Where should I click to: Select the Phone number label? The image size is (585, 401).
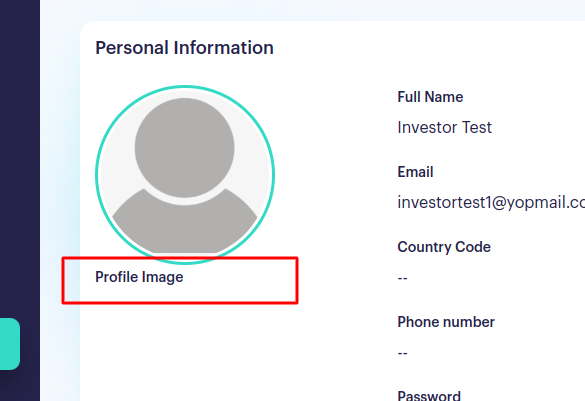tap(446, 322)
